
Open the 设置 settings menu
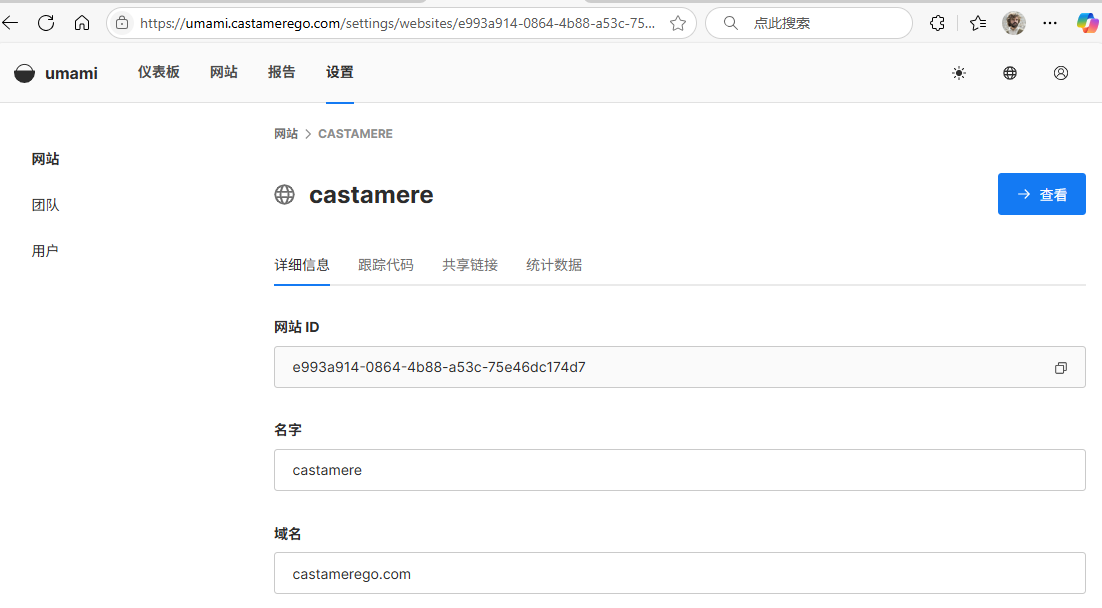(x=339, y=72)
